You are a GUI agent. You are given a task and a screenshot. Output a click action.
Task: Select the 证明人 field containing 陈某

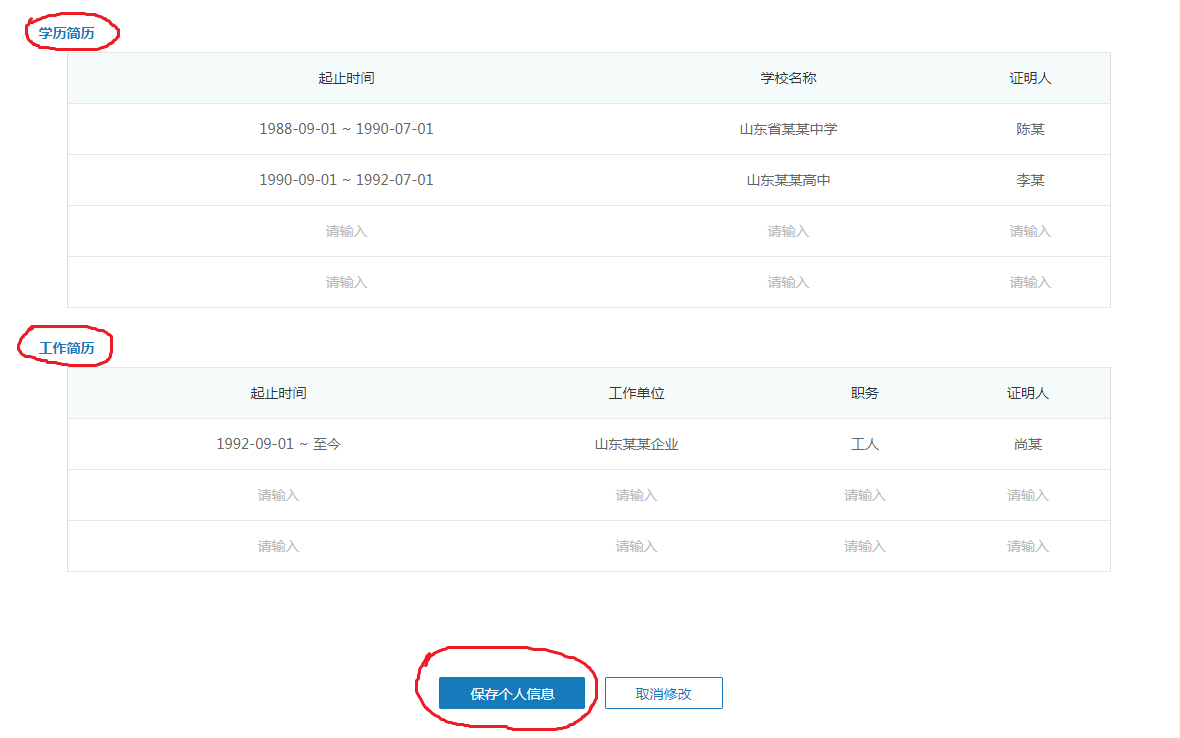(x=1029, y=129)
